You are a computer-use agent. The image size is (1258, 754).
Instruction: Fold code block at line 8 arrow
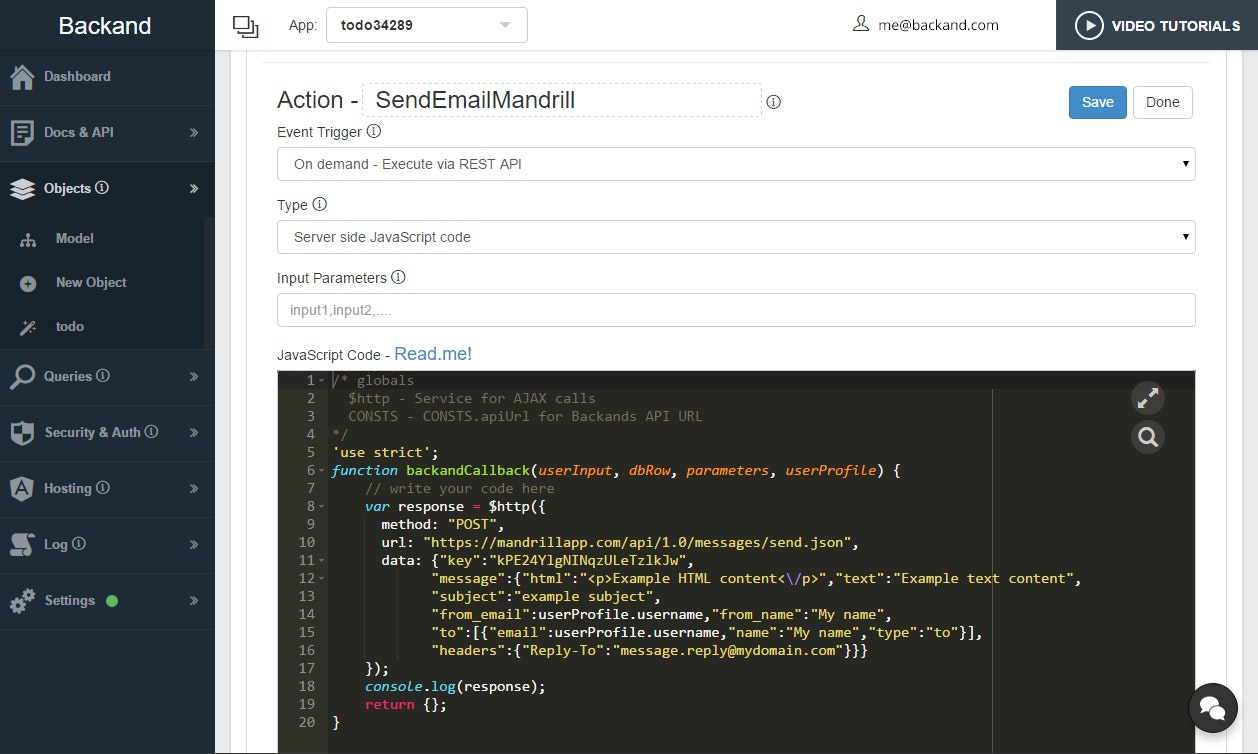tap(321, 507)
